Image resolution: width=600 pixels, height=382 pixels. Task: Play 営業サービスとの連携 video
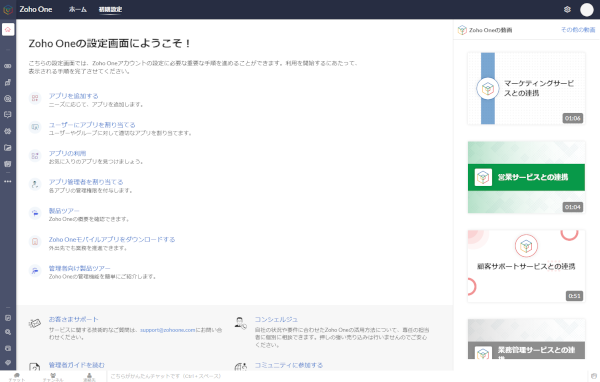pyautogui.click(x=526, y=177)
